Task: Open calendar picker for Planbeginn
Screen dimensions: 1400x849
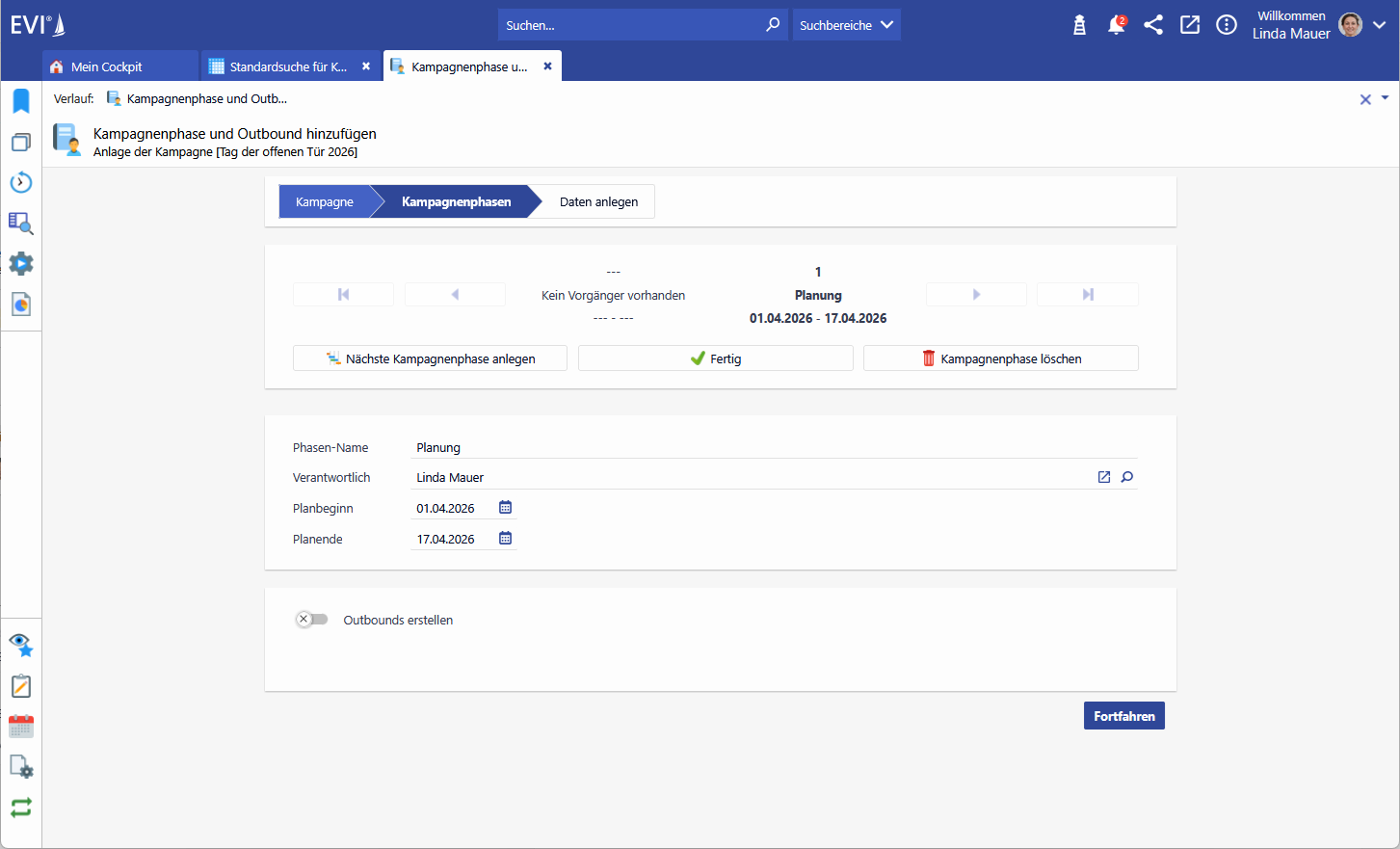Action: (505, 508)
